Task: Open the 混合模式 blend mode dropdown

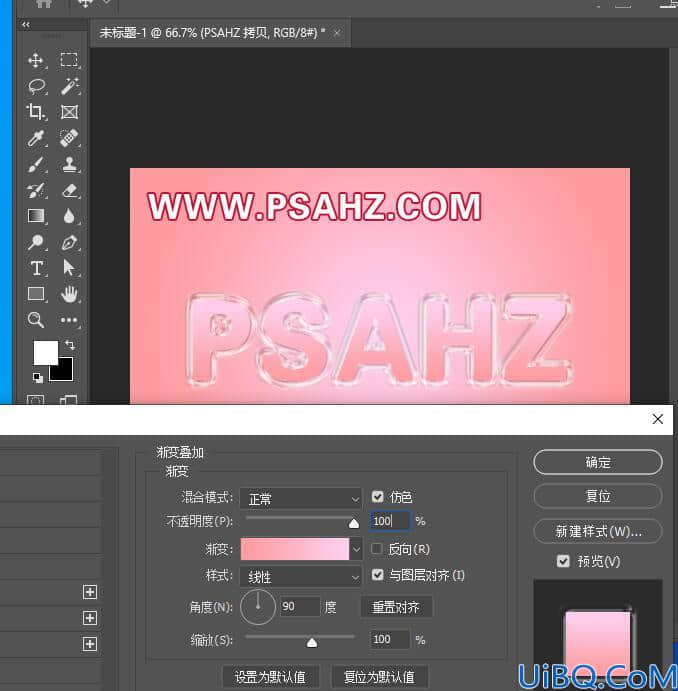Action: click(300, 499)
